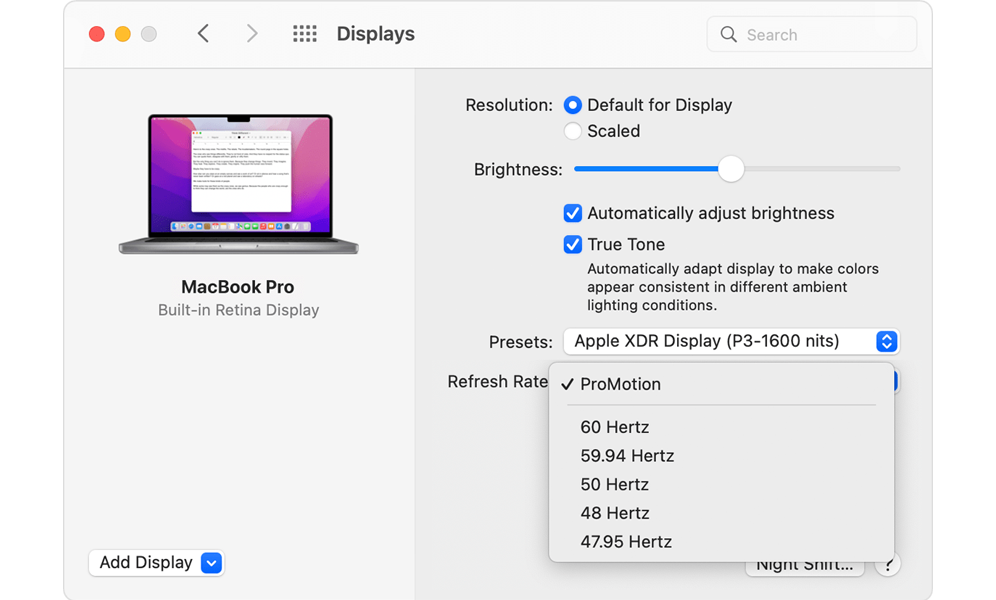996x600 pixels.
Task: Click the help question mark button
Action: 887,565
